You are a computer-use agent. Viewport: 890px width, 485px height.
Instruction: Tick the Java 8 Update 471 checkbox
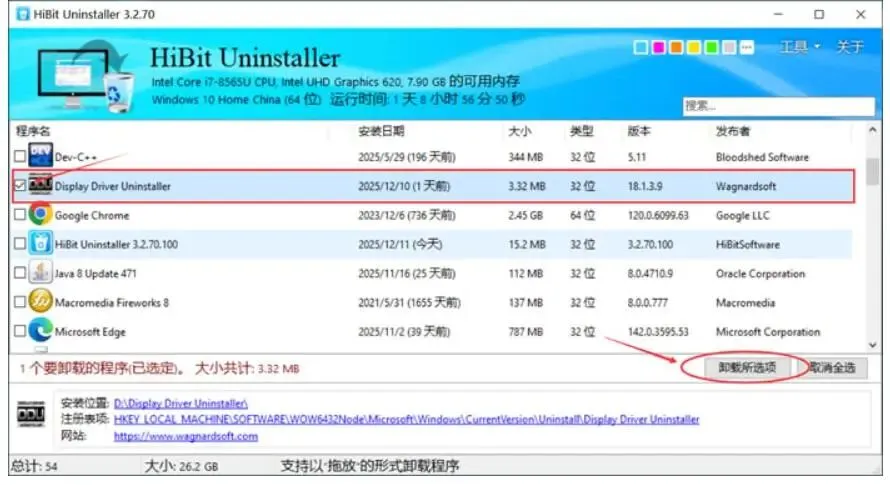pyautogui.click(x=20, y=273)
